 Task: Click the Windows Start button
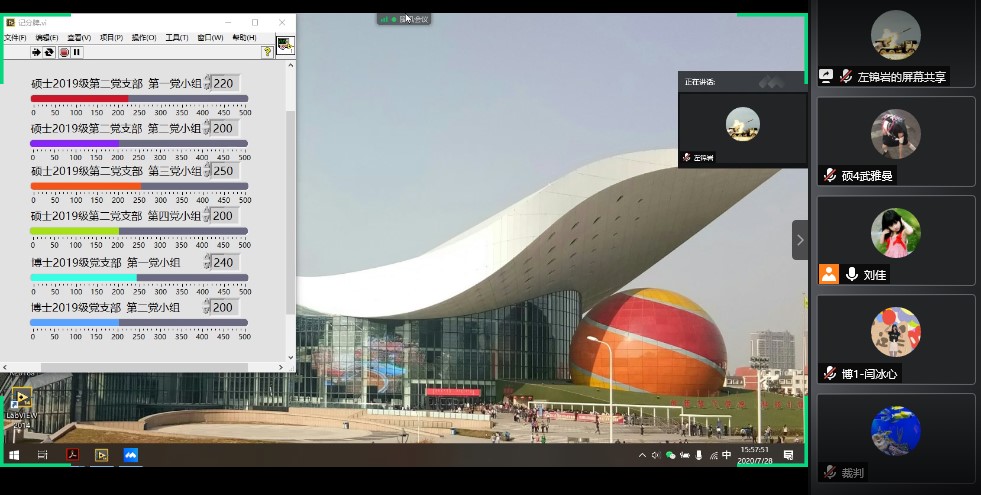15,455
